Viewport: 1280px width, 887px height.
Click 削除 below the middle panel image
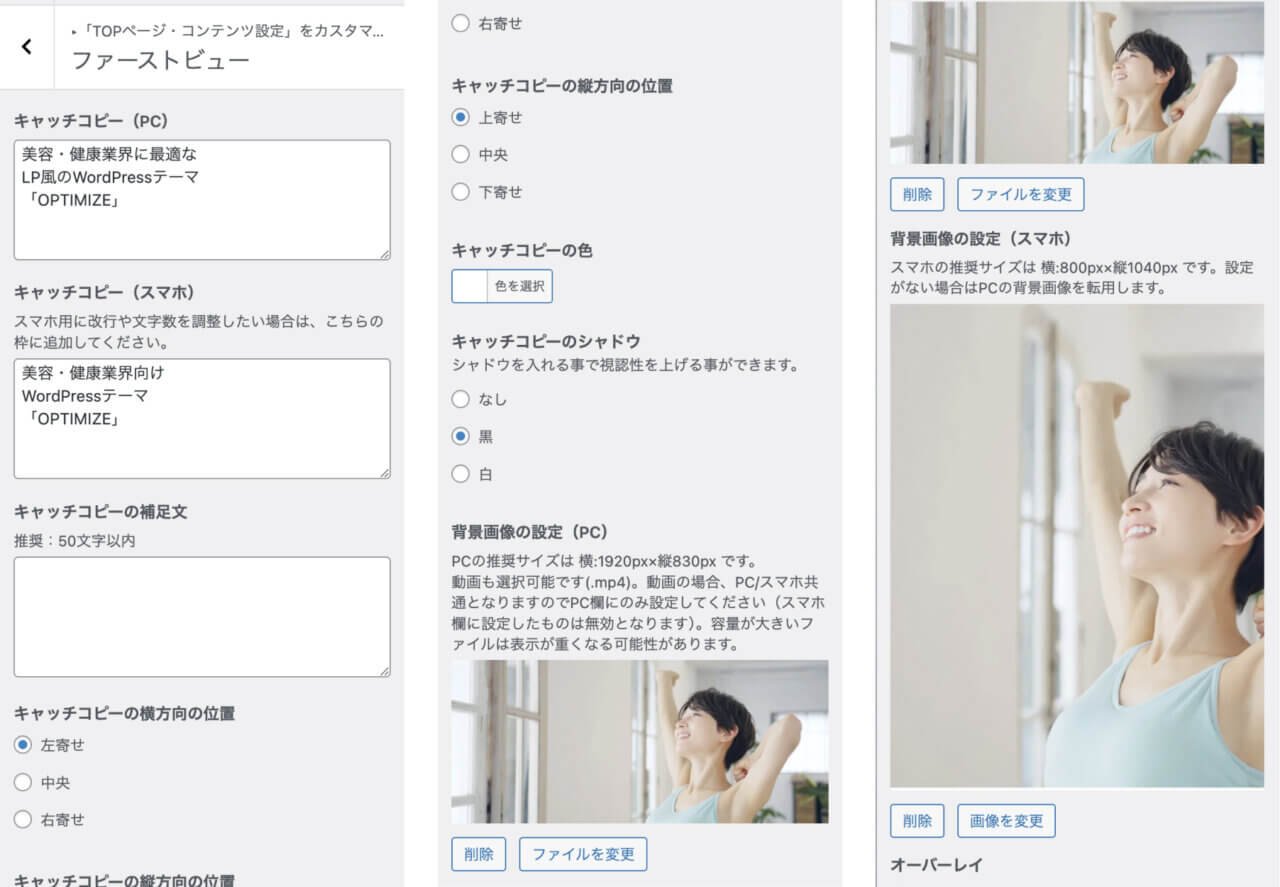pyautogui.click(x=479, y=854)
